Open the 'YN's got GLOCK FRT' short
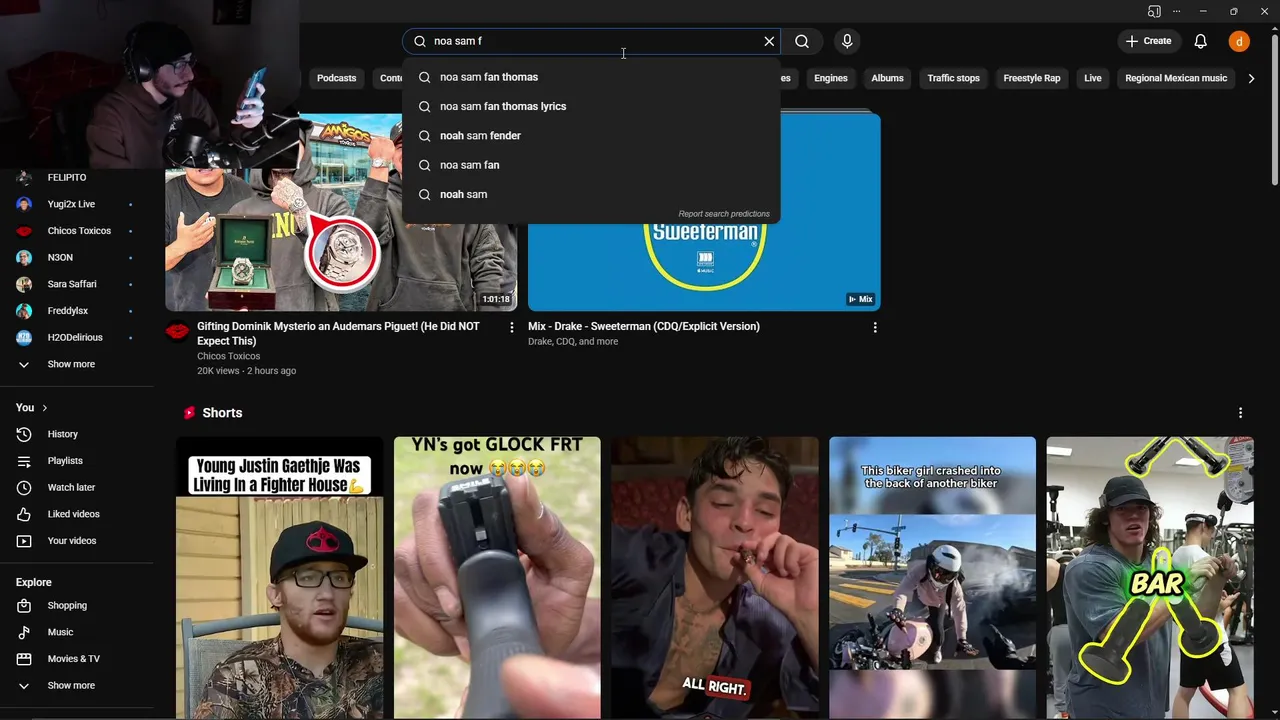This screenshot has width=1280, height=720. pyautogui.click(x=497, y=577)
